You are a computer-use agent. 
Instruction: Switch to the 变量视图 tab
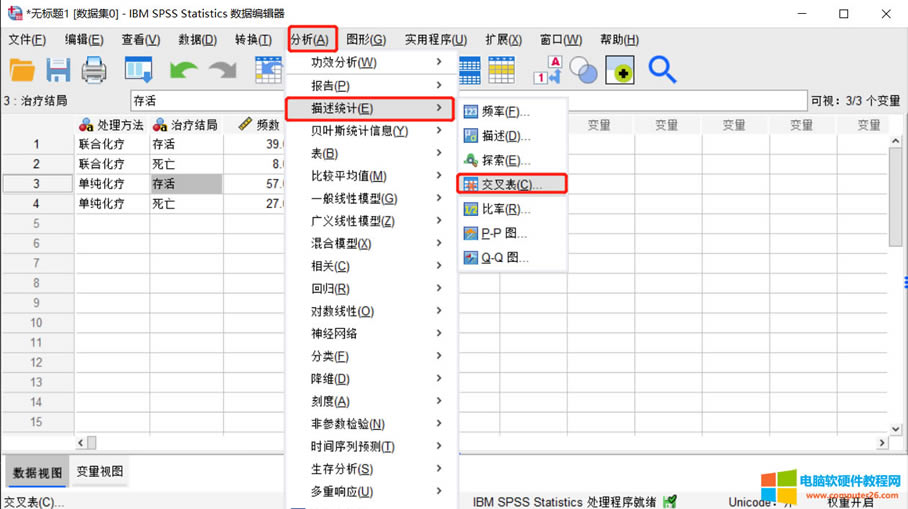101,472
